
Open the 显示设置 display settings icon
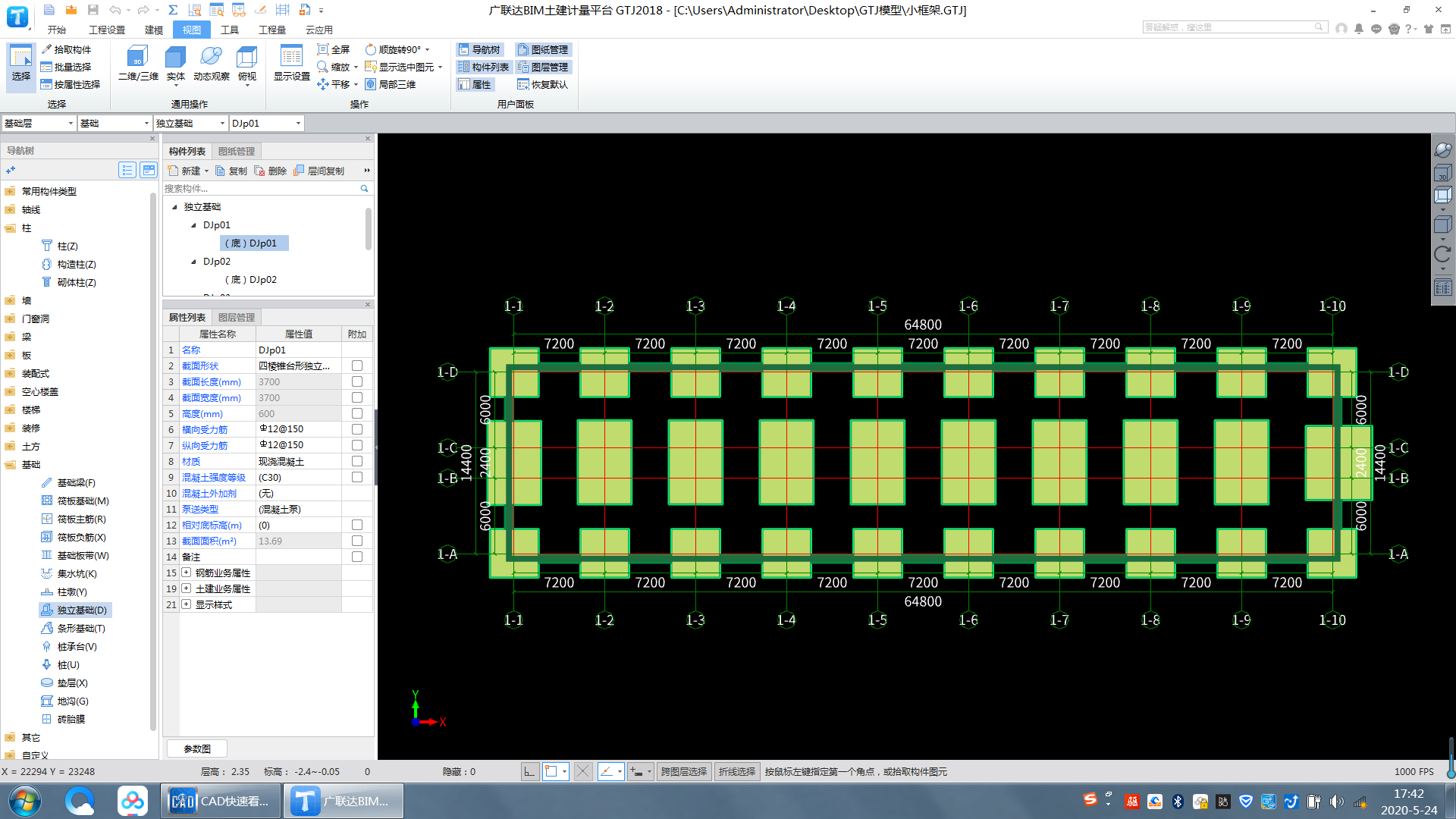292,64
